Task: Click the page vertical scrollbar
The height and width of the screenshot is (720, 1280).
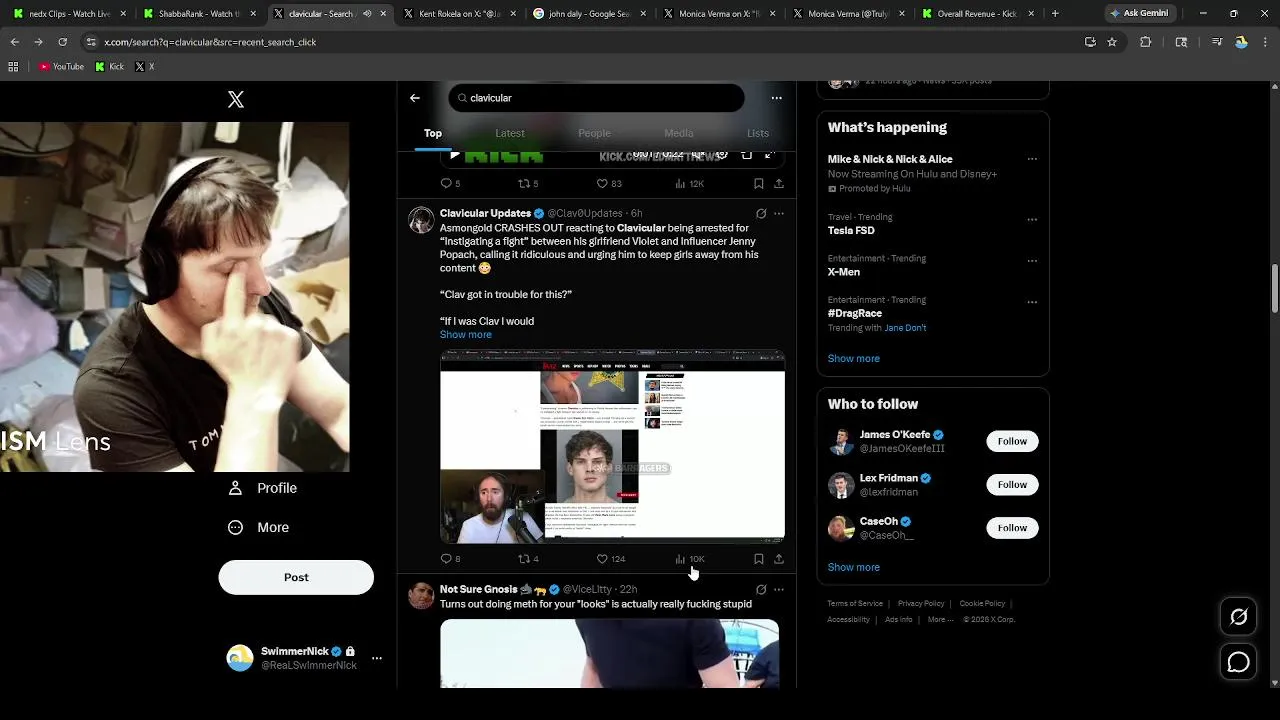Action: point(1274,290)
